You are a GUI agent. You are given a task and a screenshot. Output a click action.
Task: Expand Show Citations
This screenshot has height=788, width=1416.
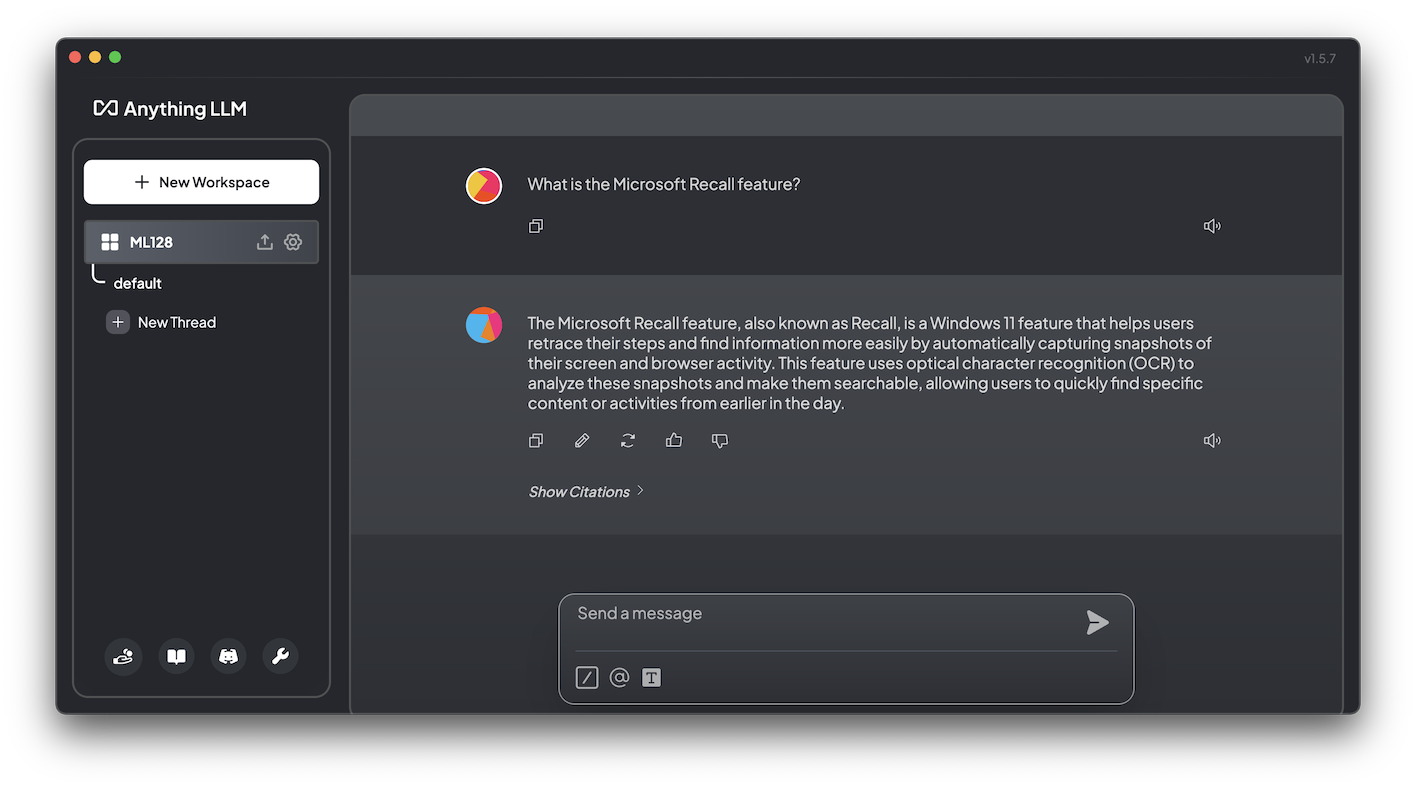587,491
